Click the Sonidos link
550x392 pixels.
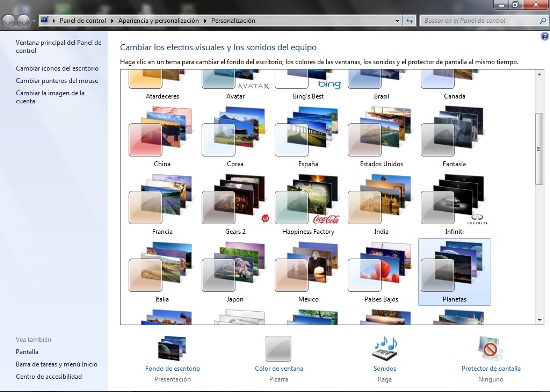tap(385, 369)
